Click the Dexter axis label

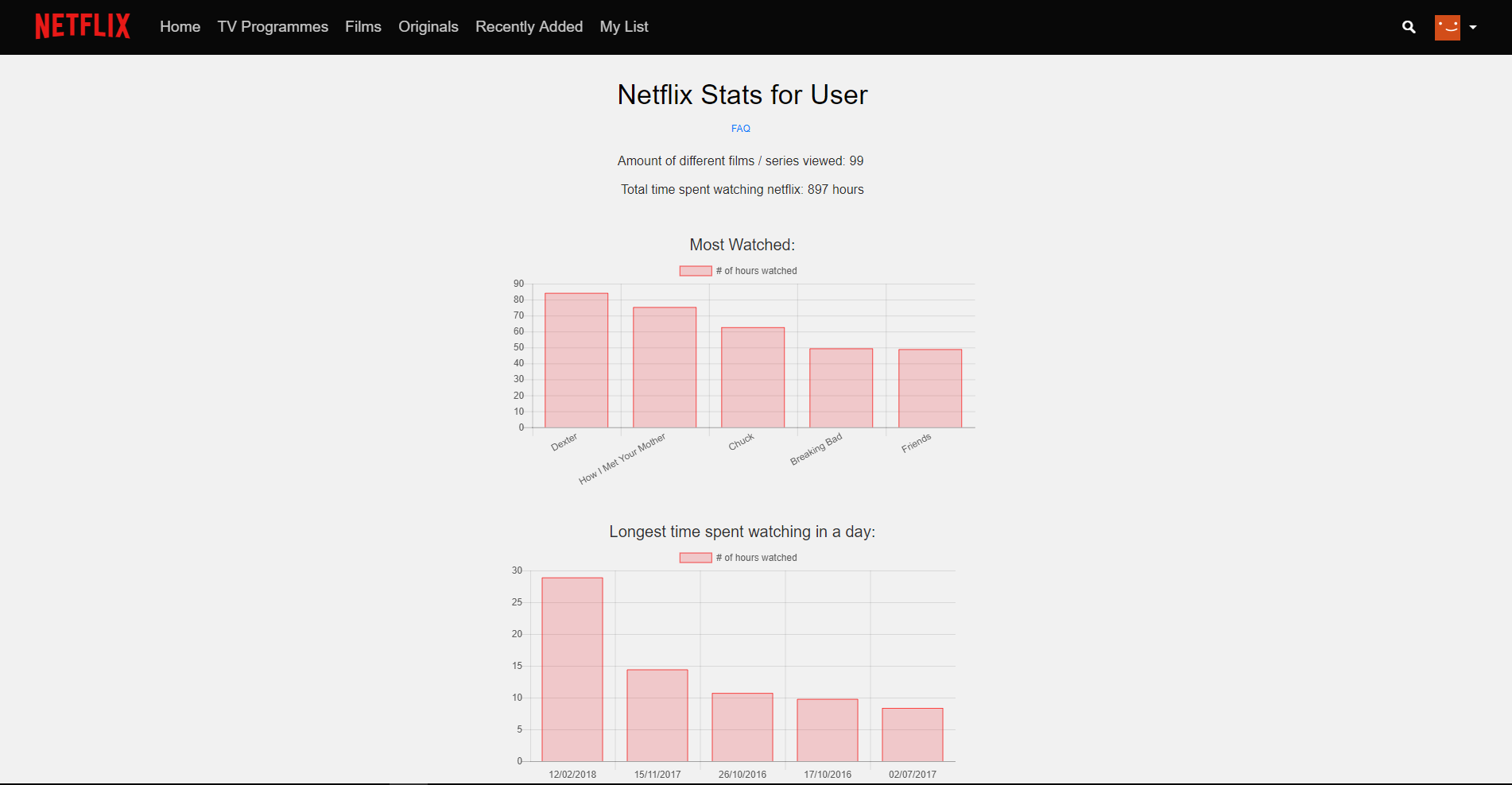[x=564, y=442]
